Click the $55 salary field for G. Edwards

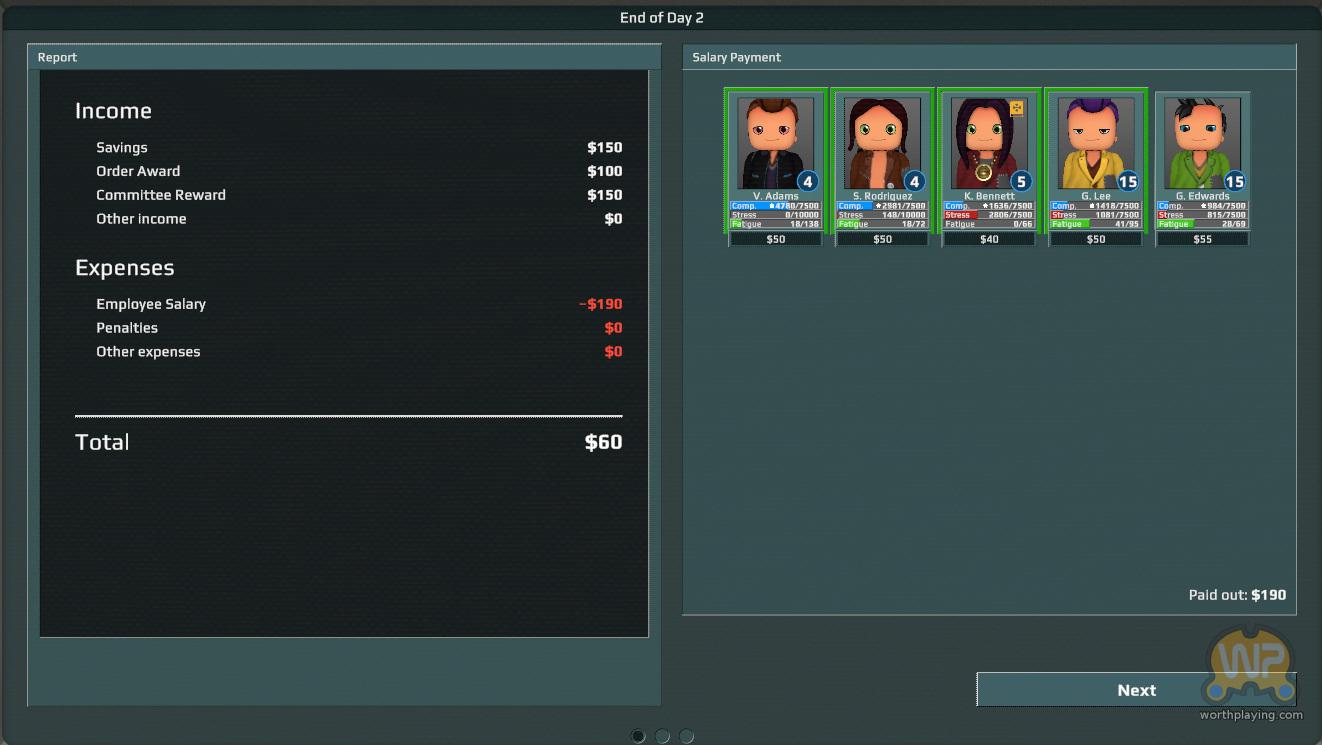[1202, 240]
